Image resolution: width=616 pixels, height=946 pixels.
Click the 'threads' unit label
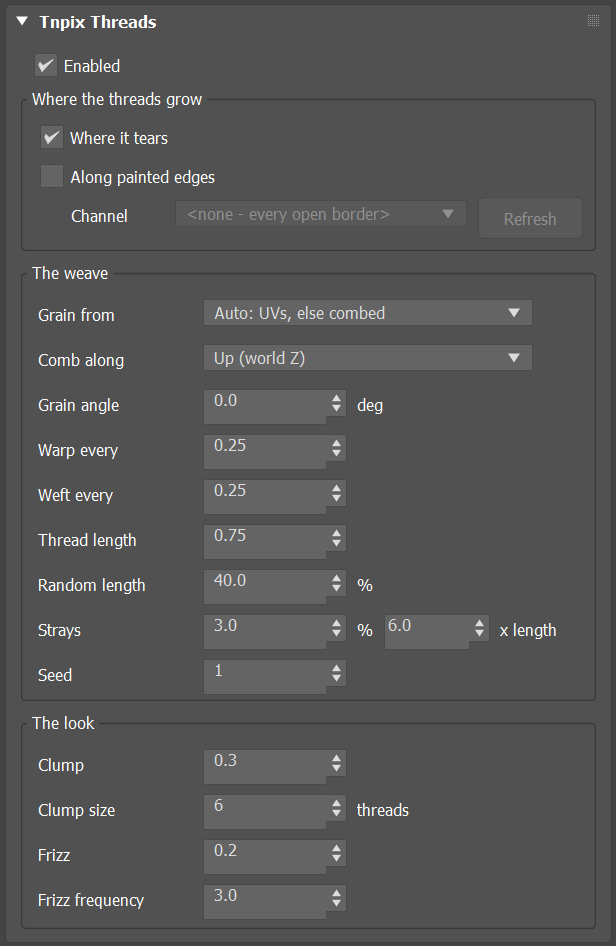point(383,810)
